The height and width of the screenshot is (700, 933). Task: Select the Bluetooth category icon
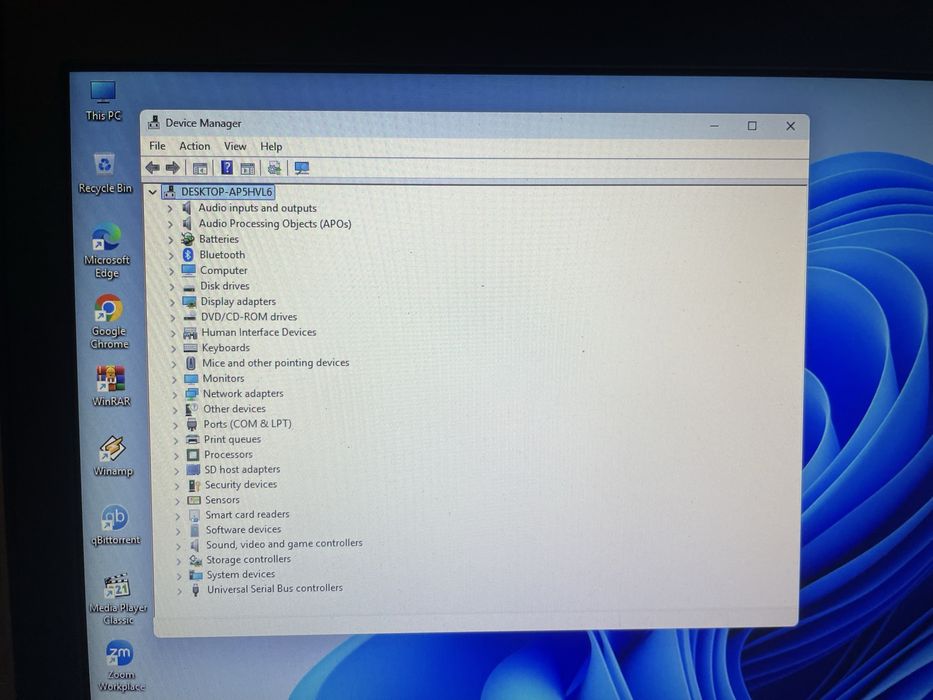click(188, 255)
